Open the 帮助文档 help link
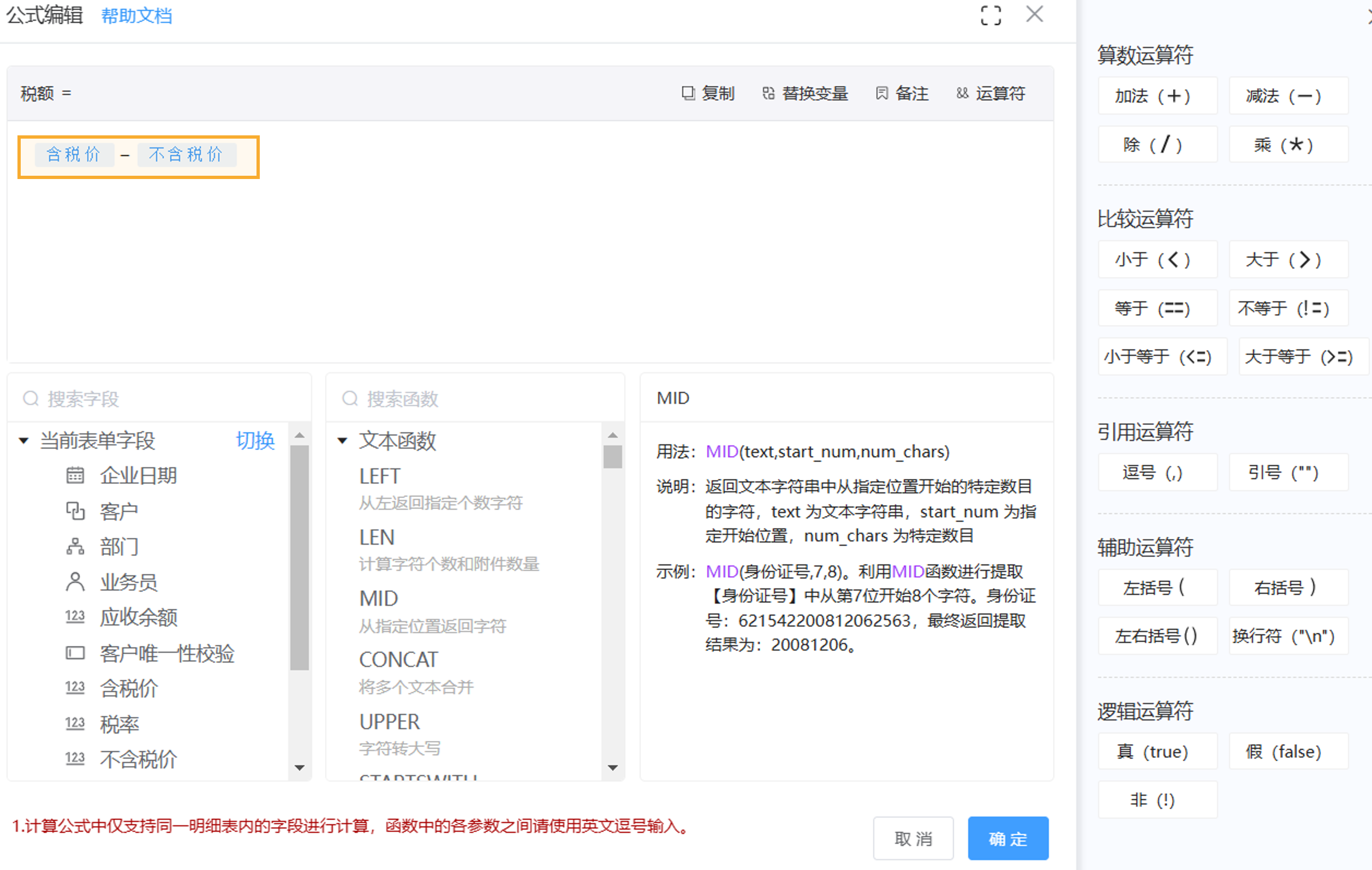Image resolution: width=1372 pixels, height=870 pixels. click(x=136, y=16)
